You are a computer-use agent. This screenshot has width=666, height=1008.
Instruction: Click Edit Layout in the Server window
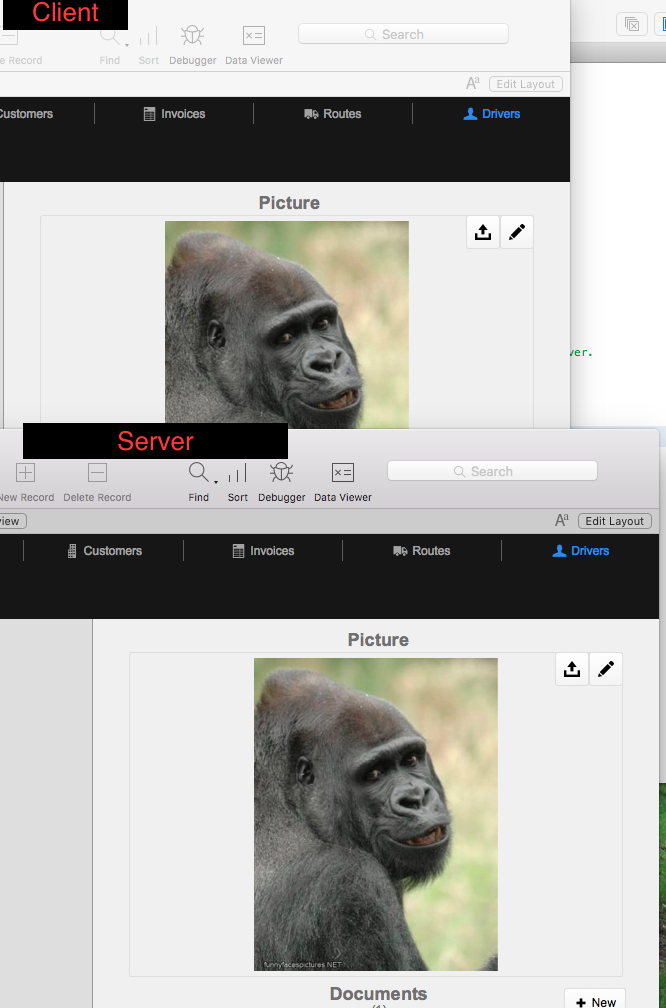point(615,521)
